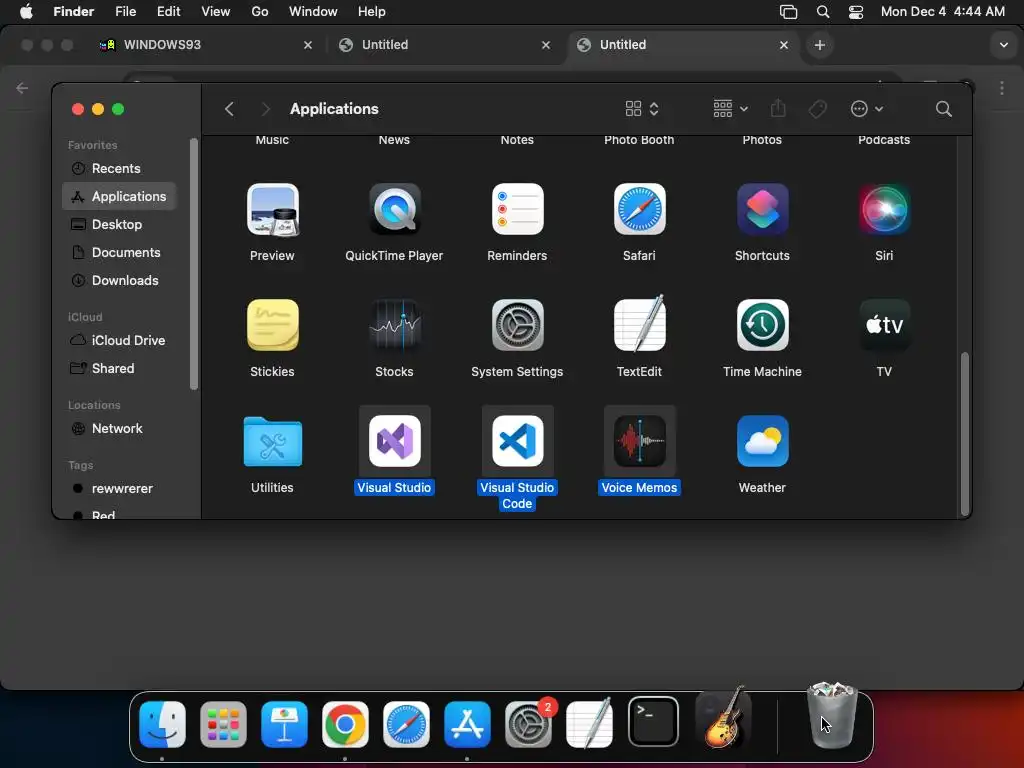1024x768 pixels.
Task: Open the Group By dropdown in toolbar
Action: pos(730,109)
